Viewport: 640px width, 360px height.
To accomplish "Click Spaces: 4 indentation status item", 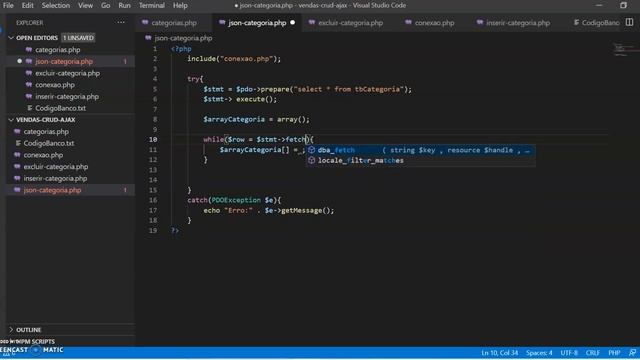I will (x=539, y=353).
